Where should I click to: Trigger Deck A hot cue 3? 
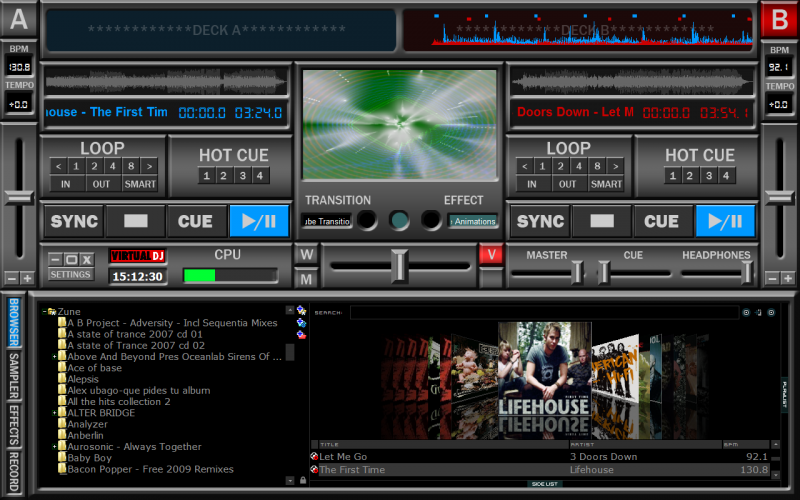tap(243, 176)
